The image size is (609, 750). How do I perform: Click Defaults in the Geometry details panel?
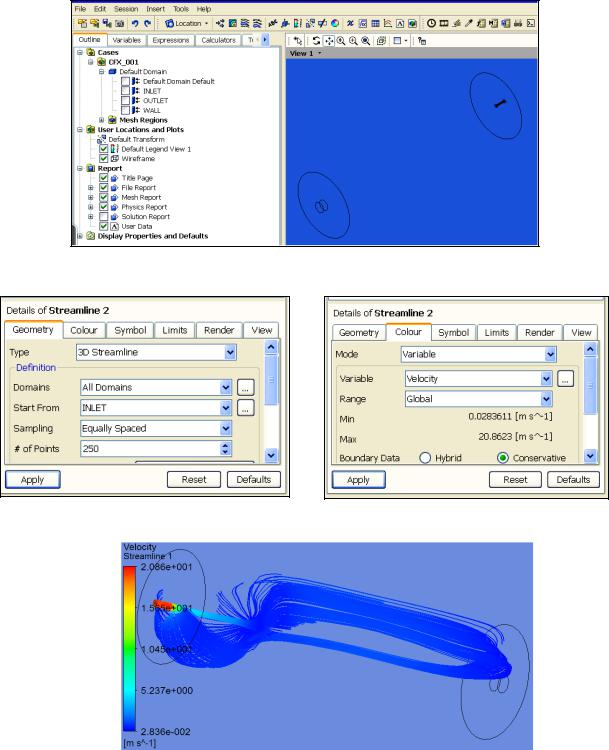(254, 479)
